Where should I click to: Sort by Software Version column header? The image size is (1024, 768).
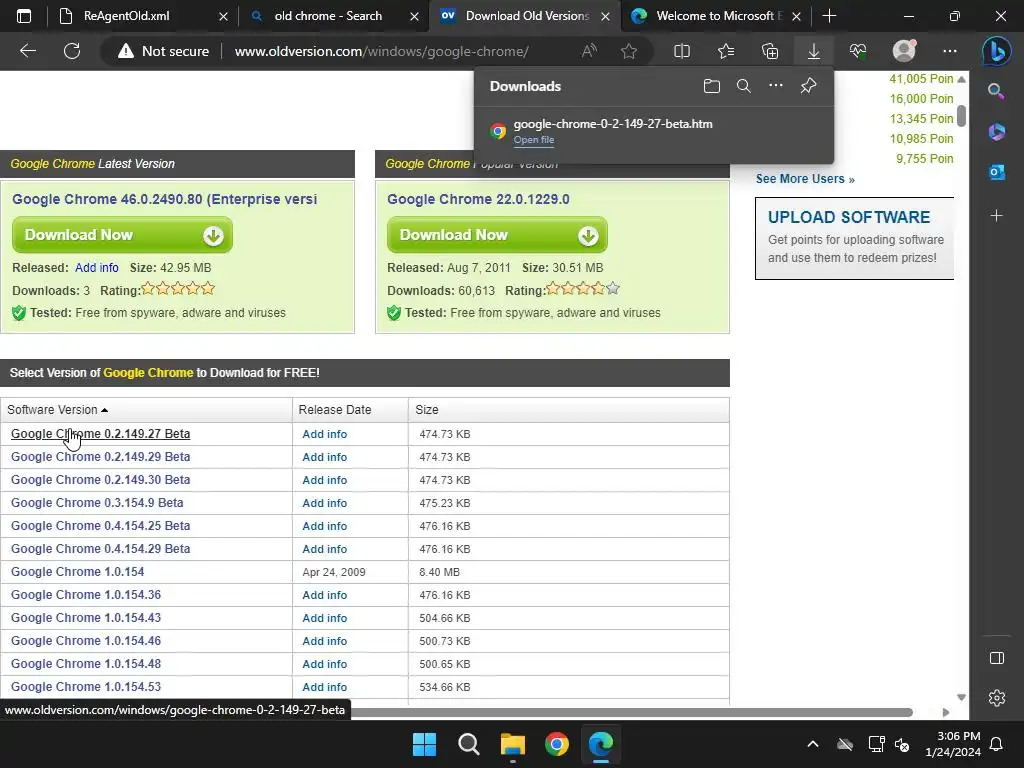pos(146,410)
